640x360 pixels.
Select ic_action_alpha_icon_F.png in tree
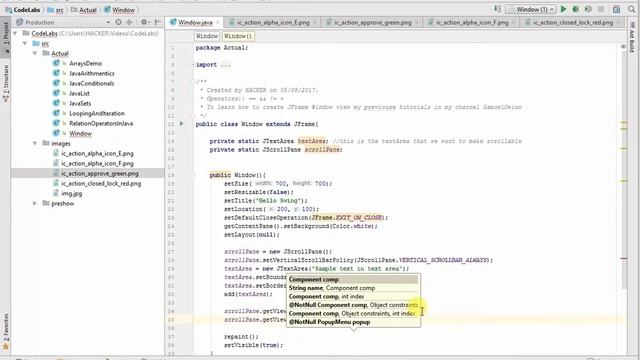97,163
